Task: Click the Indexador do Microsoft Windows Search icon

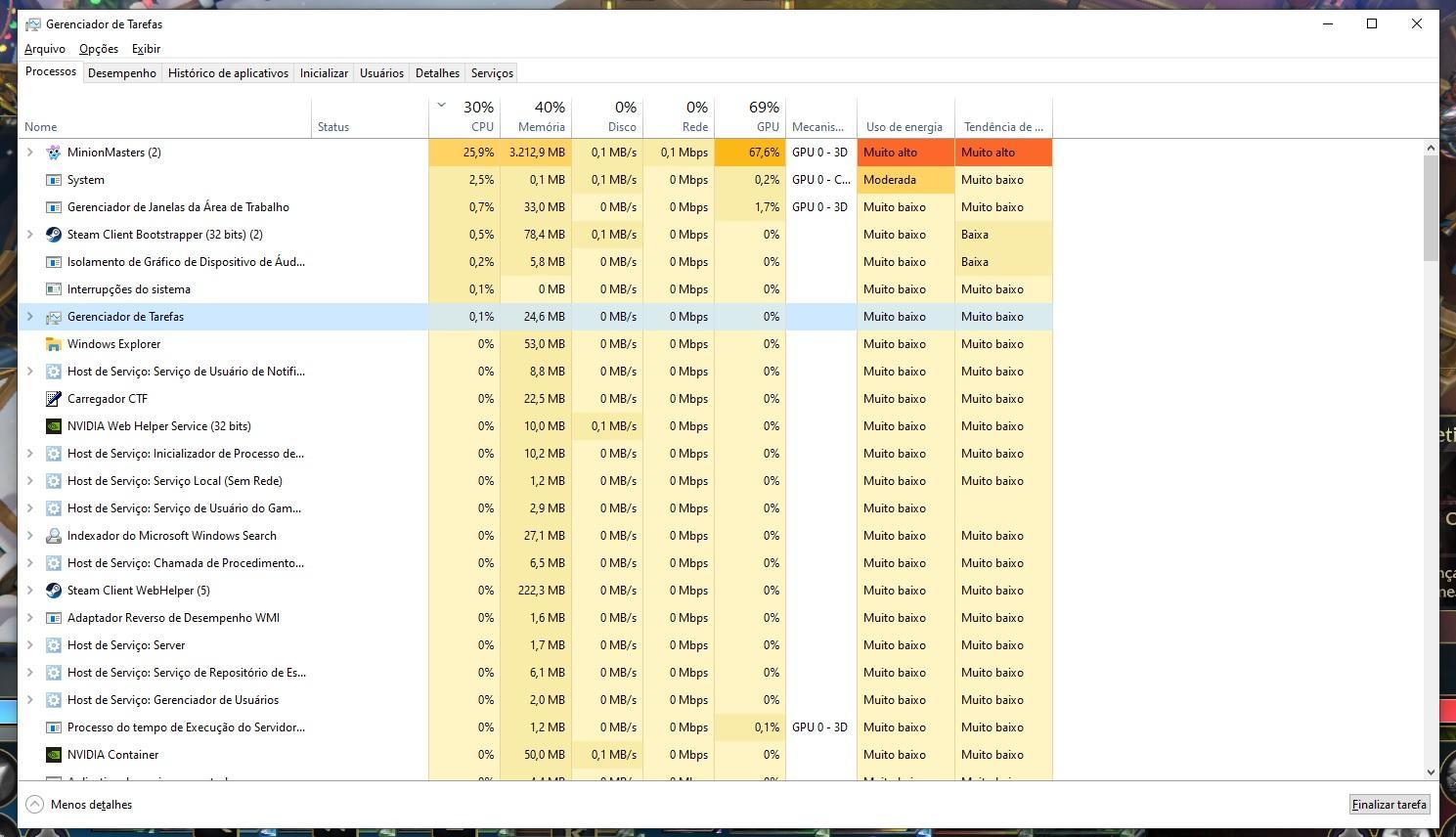Action: click(x=54, y=536)
